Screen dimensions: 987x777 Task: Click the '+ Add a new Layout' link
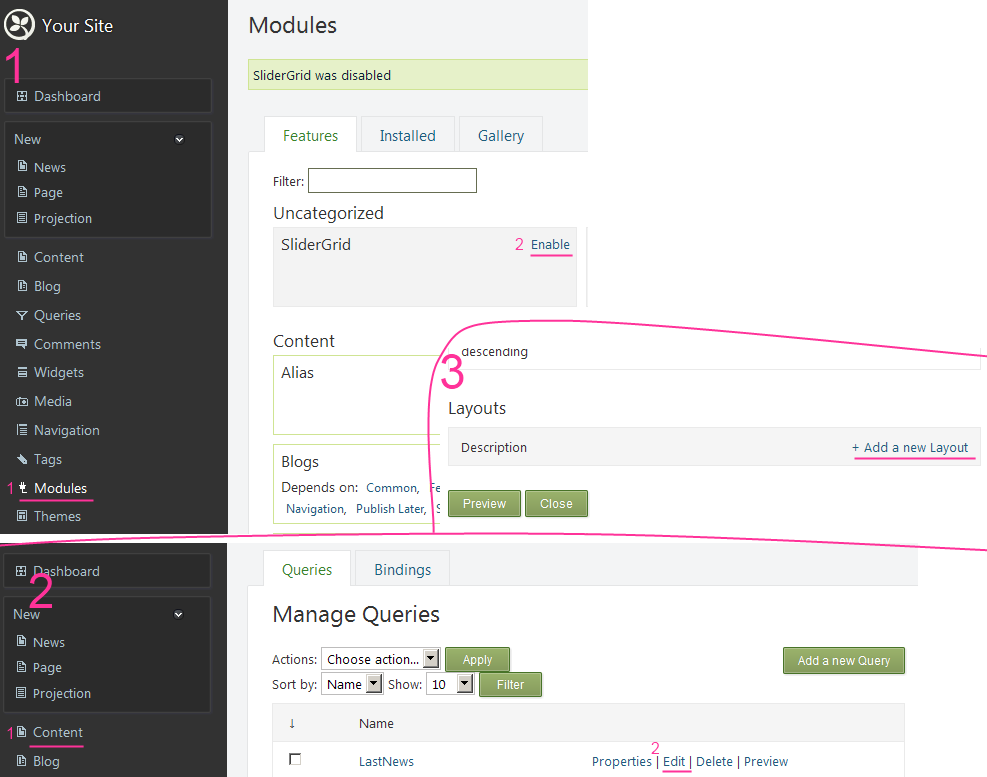click(x=910, y=447)
